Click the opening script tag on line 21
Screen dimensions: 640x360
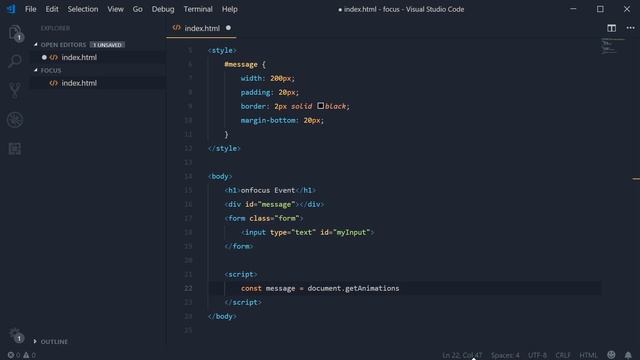tap(241, 274)
